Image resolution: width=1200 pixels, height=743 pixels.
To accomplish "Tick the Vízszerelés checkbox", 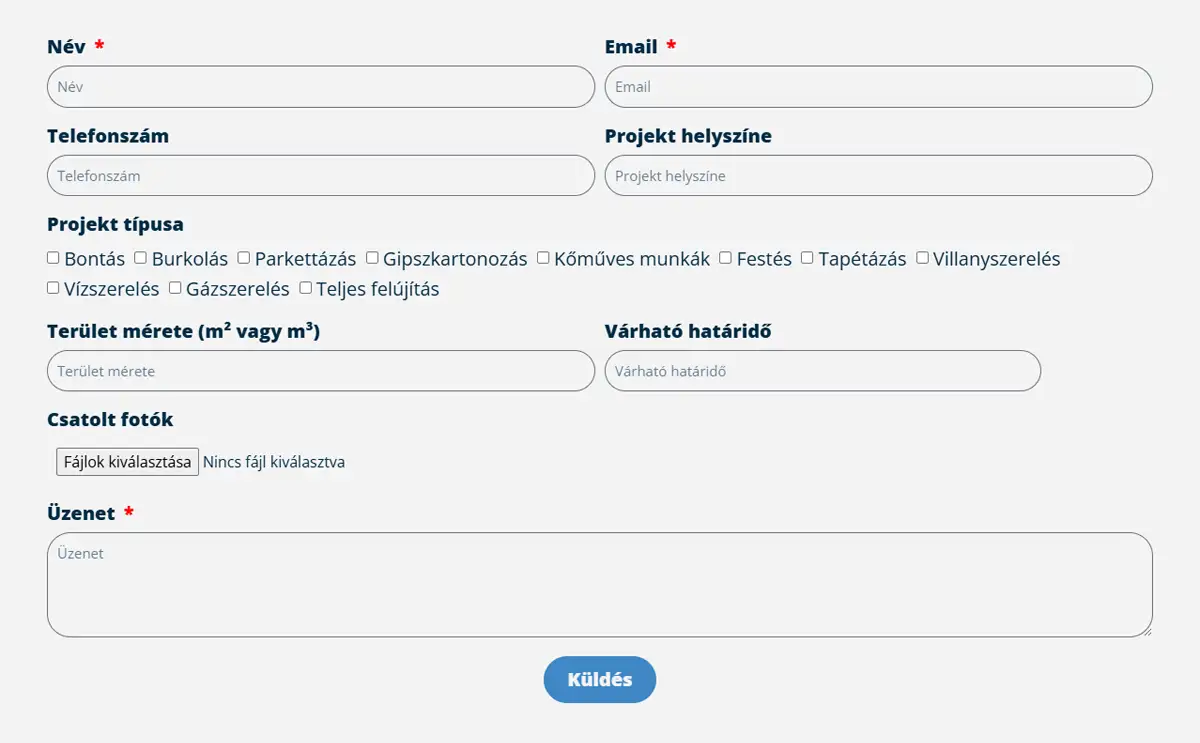I will tap(53, 288).
